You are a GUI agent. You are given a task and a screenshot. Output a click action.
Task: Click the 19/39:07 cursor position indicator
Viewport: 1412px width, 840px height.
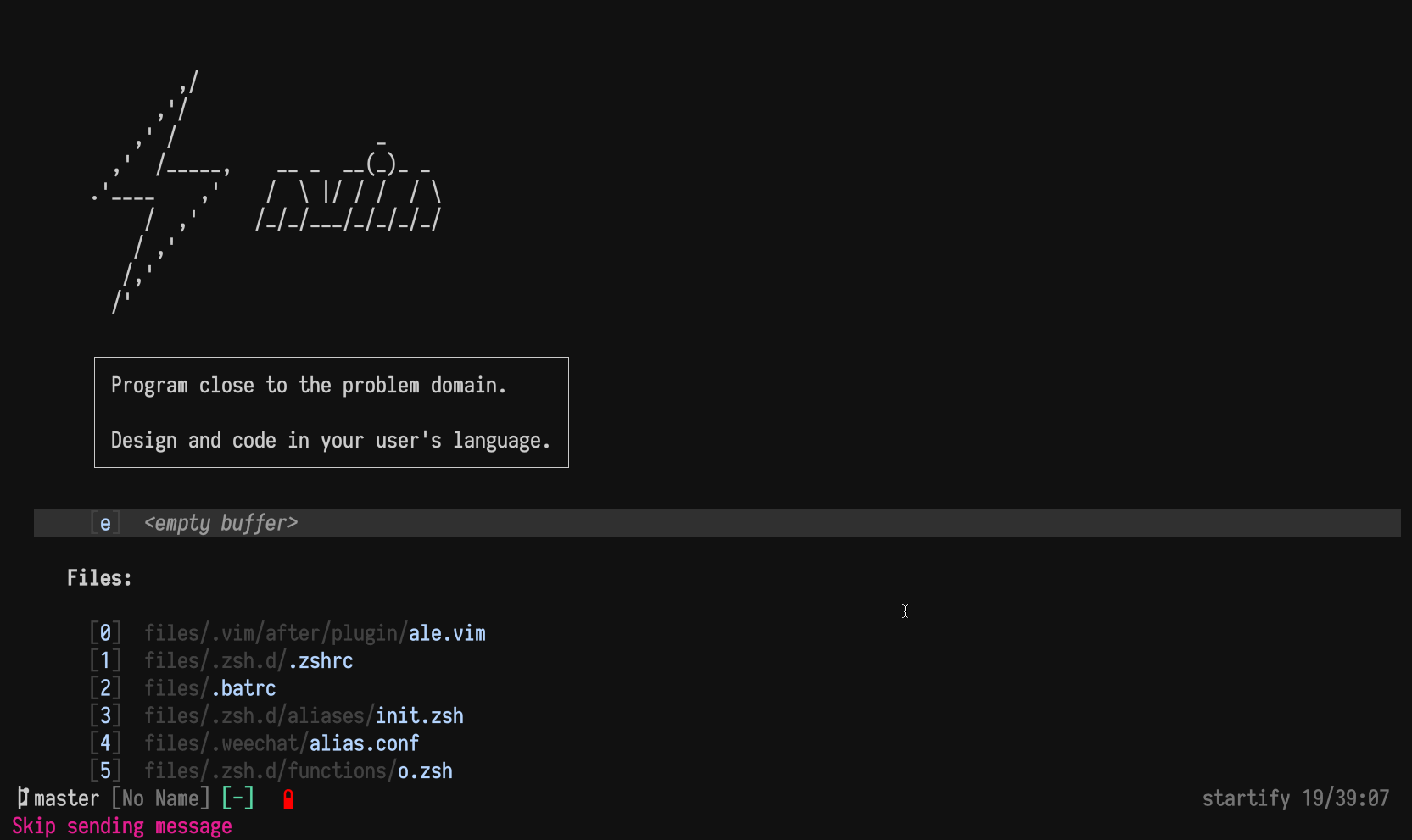tap(1346, 798)
